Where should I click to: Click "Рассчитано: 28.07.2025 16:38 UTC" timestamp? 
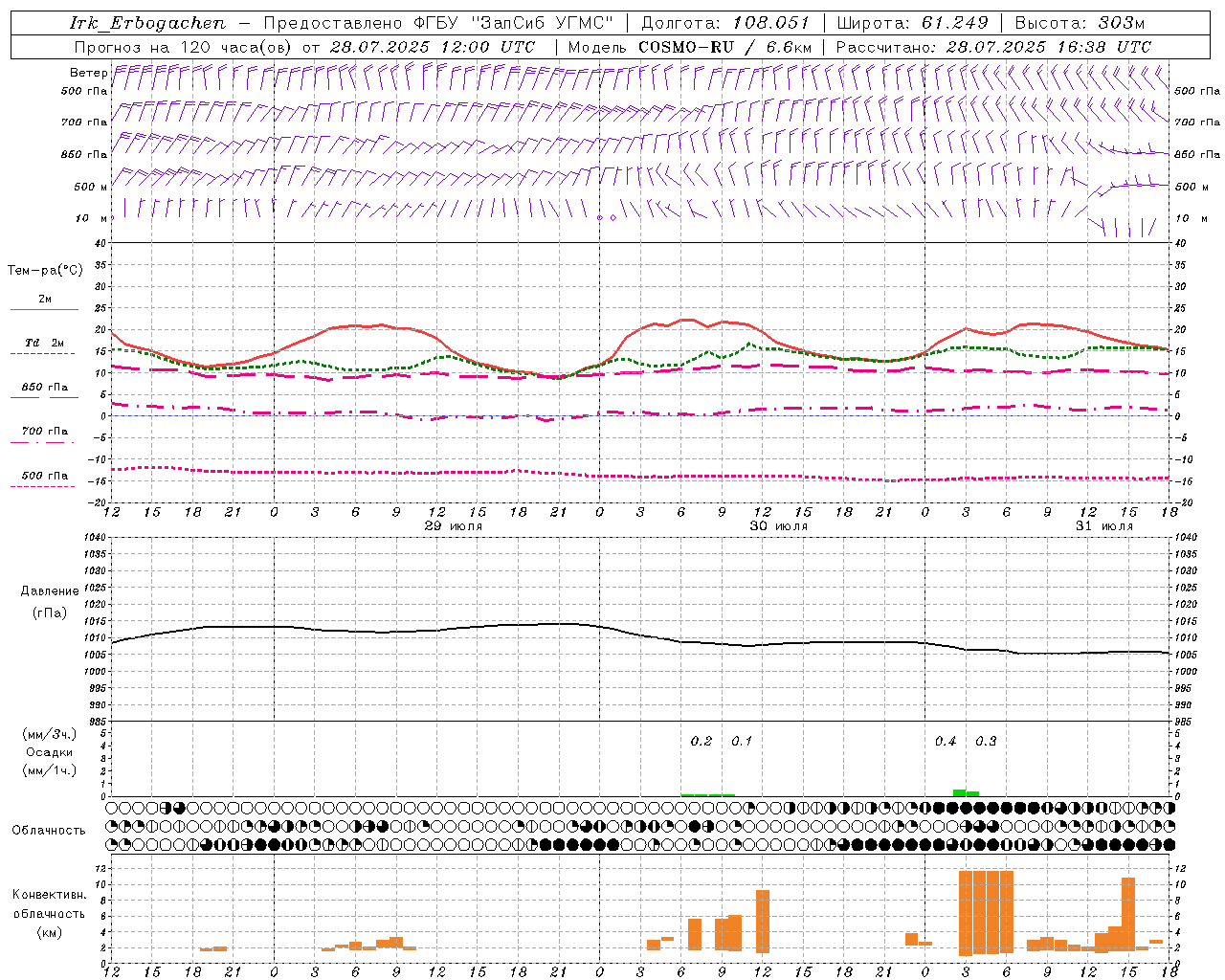(x=993, y=47)
